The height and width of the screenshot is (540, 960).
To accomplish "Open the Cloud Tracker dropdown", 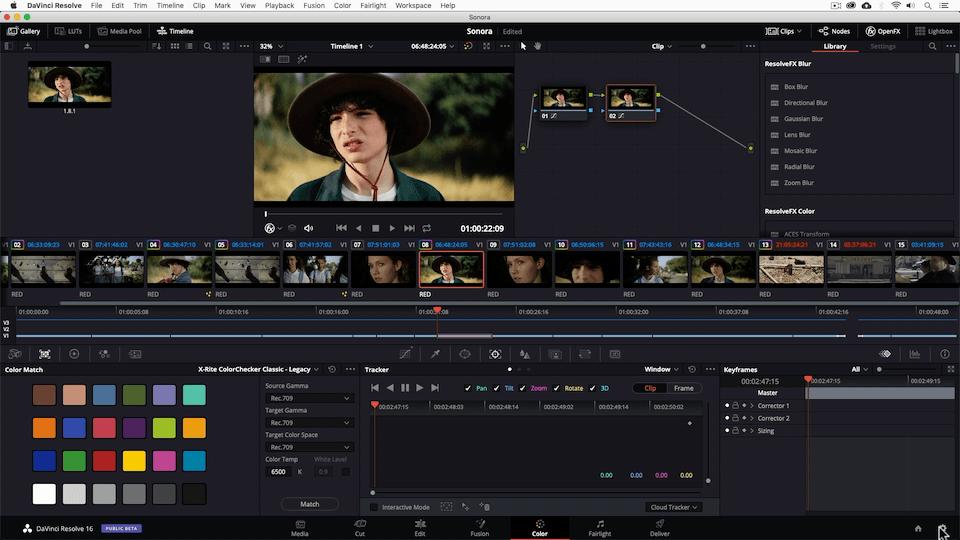I will pyautogui.click(x=674, y=507).
